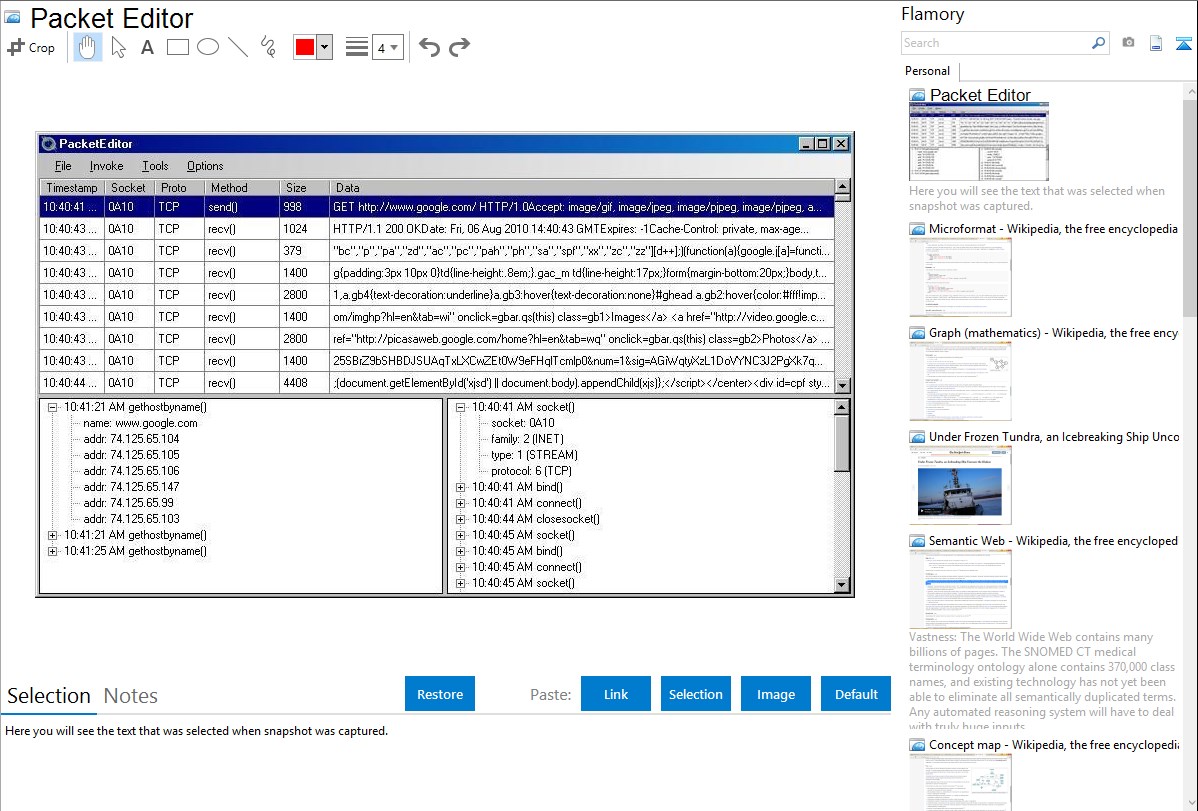Open the Microformat Wikipedia snapshot thumbnail
The width and height of the screenshot is (1198, 811).
click(960, 277)
